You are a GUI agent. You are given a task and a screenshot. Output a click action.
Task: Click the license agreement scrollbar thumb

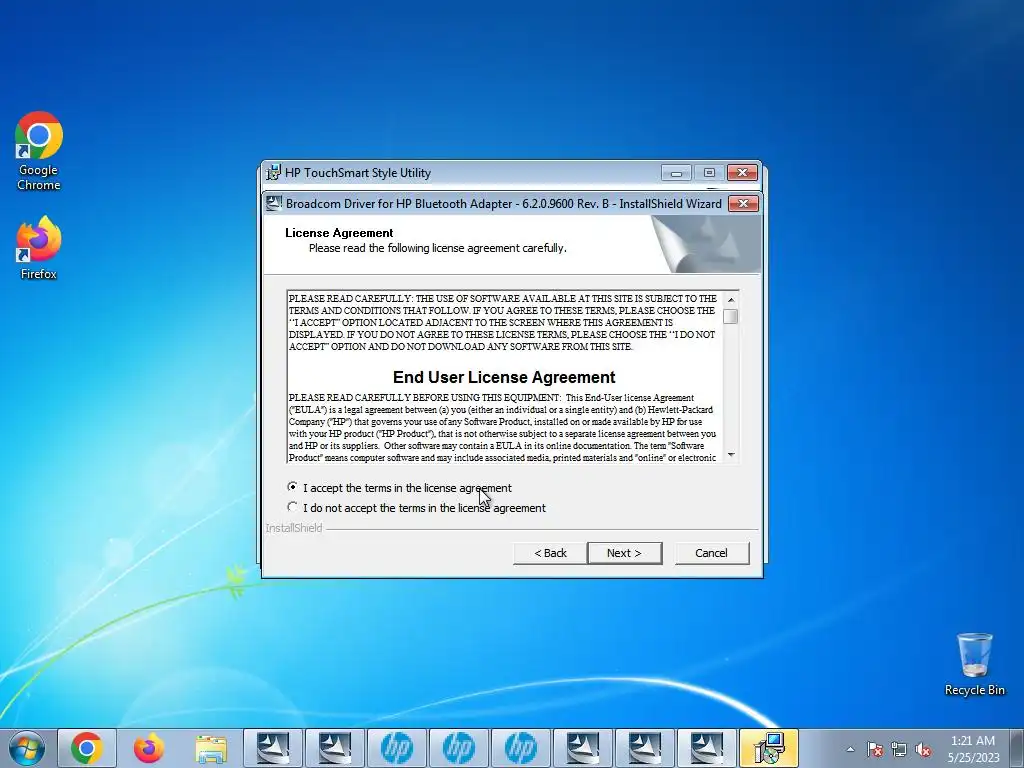tap(731, 317)
